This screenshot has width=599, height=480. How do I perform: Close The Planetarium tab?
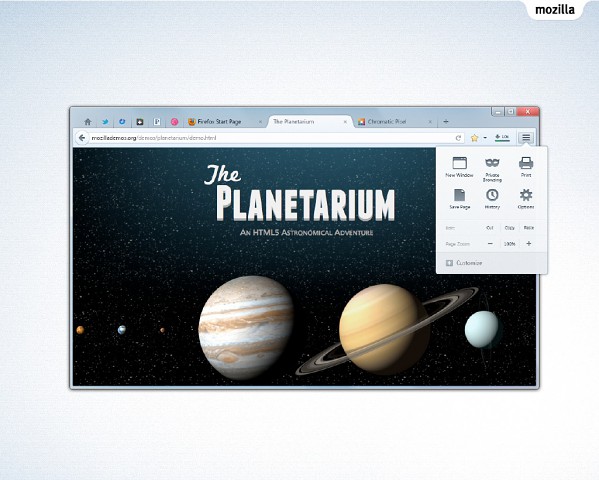pyautogui.click(x=345, y=122)
